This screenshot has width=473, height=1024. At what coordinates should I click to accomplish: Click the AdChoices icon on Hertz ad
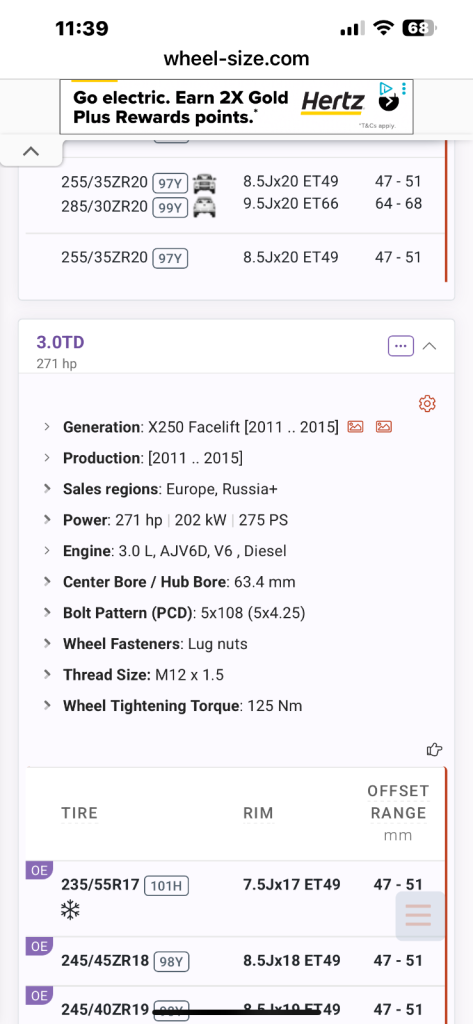tap(386, 88)
